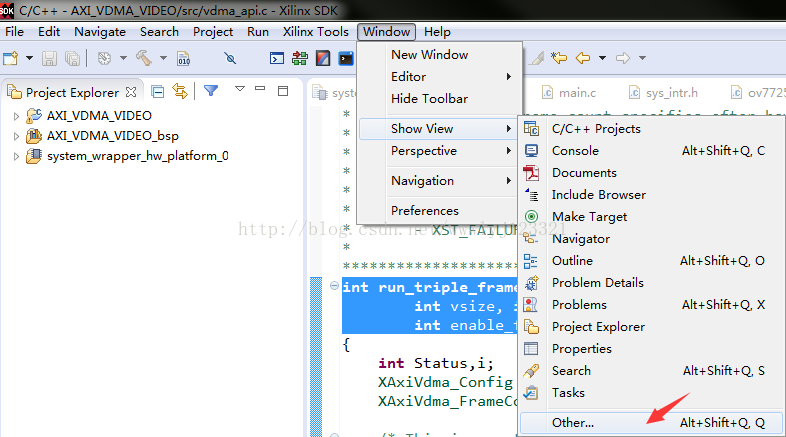786x437 pixels.
Task: Minimize the Project Explorer panel
Action: (260, 89)
